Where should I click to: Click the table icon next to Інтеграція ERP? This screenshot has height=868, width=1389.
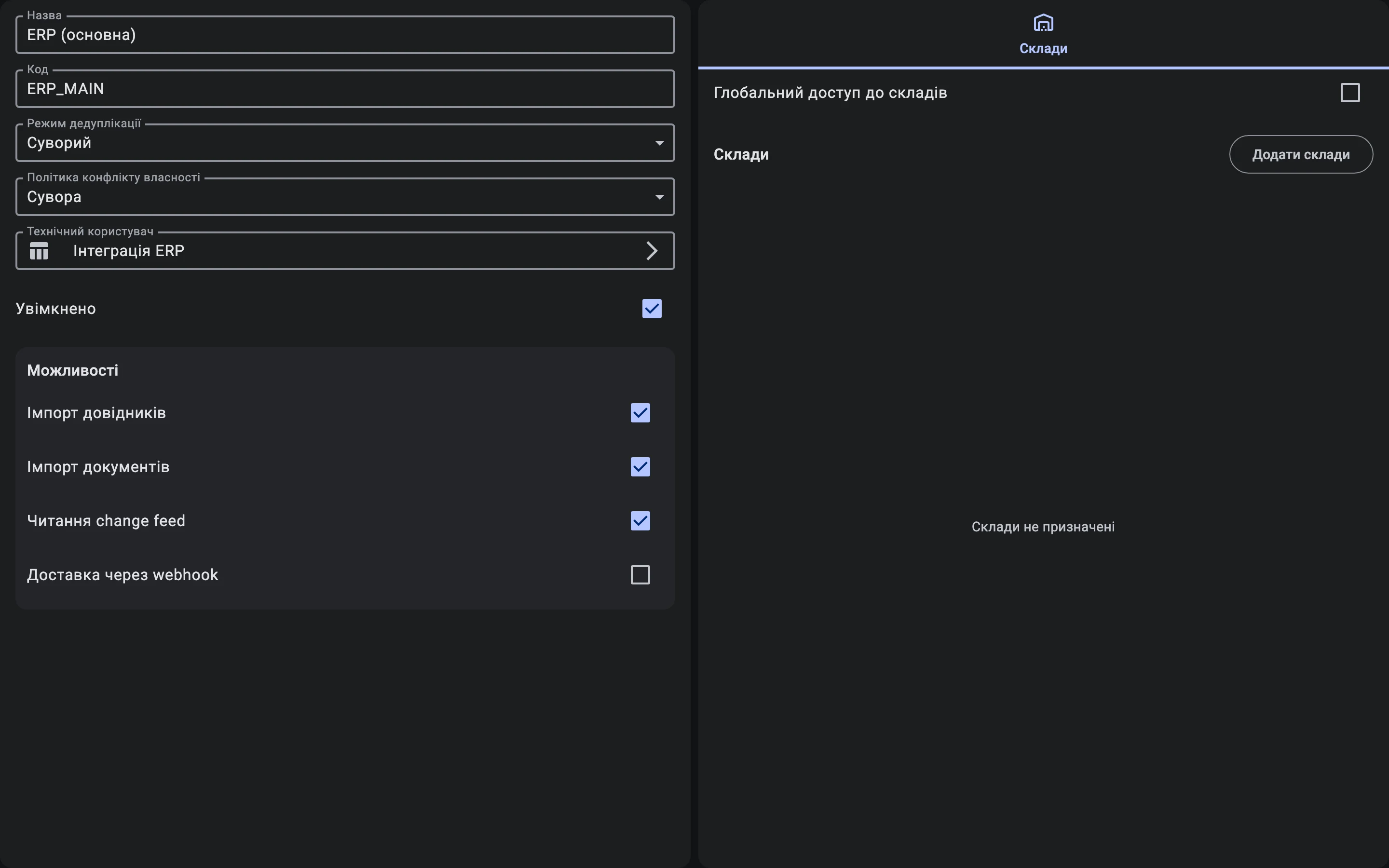(x=39, y=251)
